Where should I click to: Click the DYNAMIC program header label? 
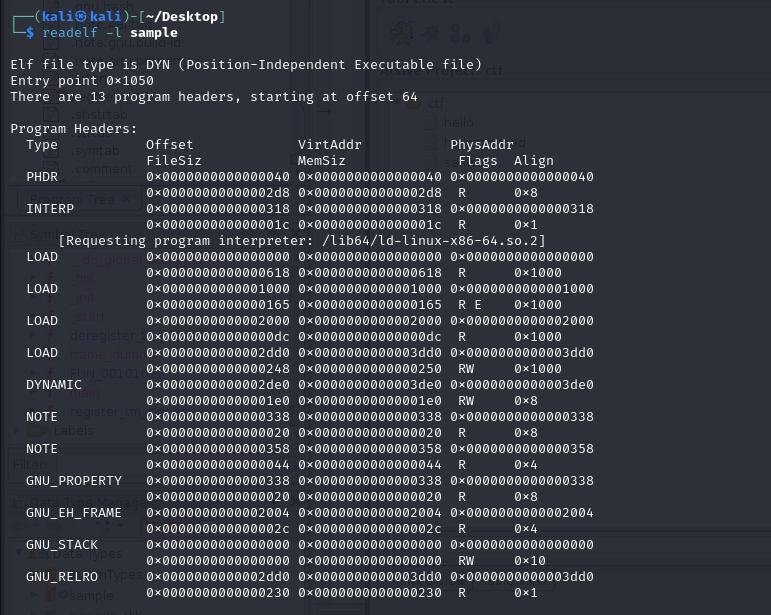[x=54, y=384]
